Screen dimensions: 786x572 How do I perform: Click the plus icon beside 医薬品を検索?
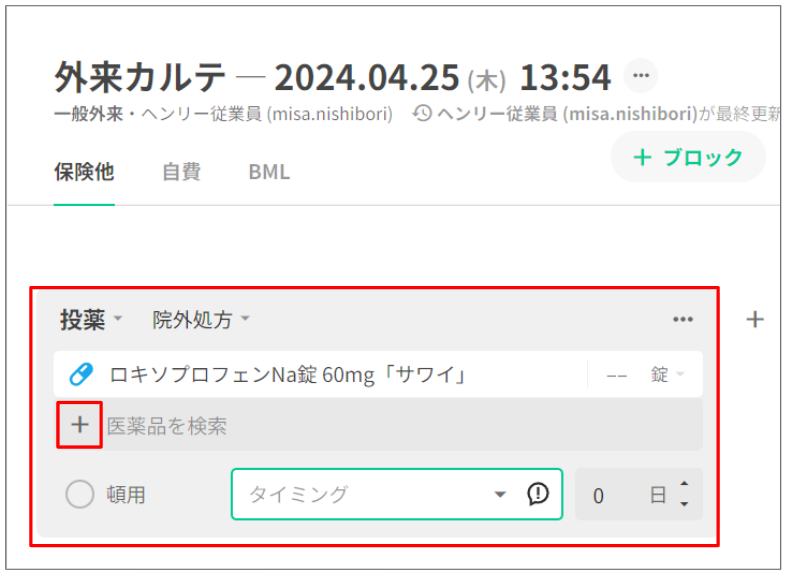(80, 425)
